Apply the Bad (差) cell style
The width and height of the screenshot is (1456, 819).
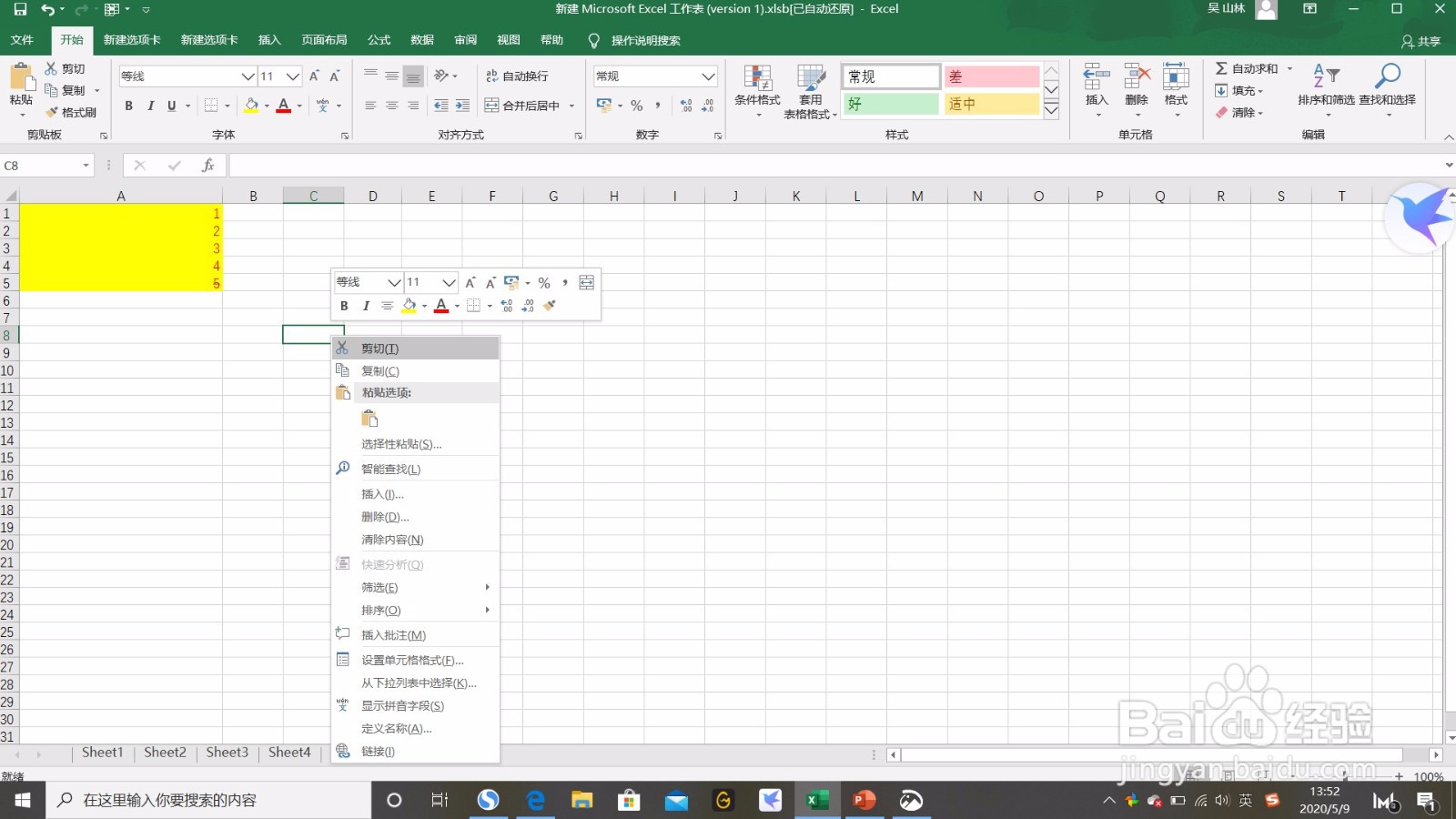991,76
